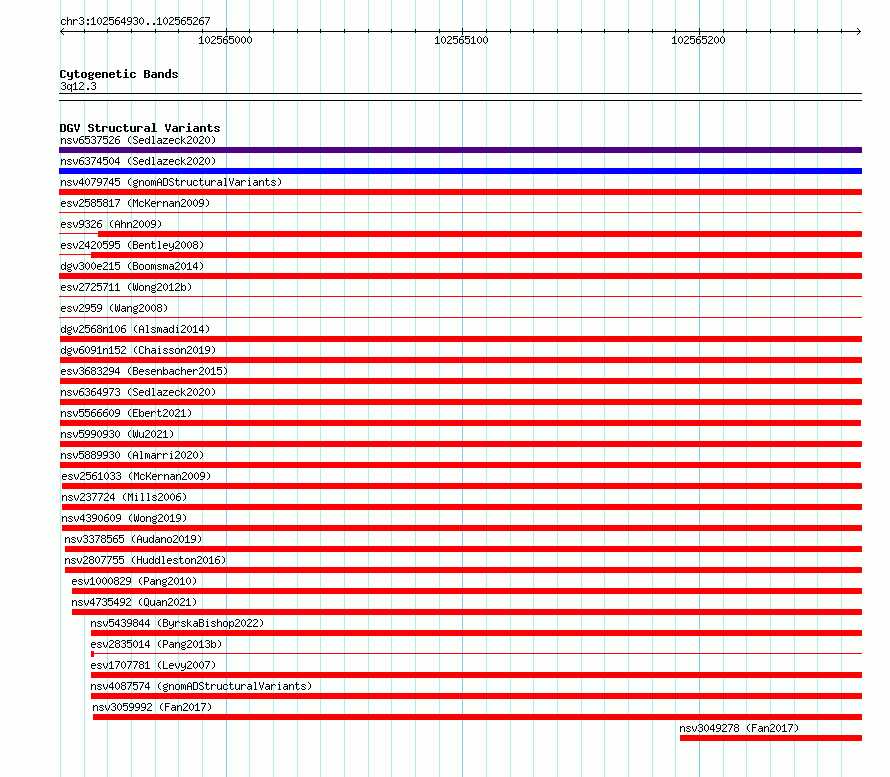The image size is (890, 777).
Task: Click dgv6091n152 (Chaisson2019) label
Action: pos(138,350)
